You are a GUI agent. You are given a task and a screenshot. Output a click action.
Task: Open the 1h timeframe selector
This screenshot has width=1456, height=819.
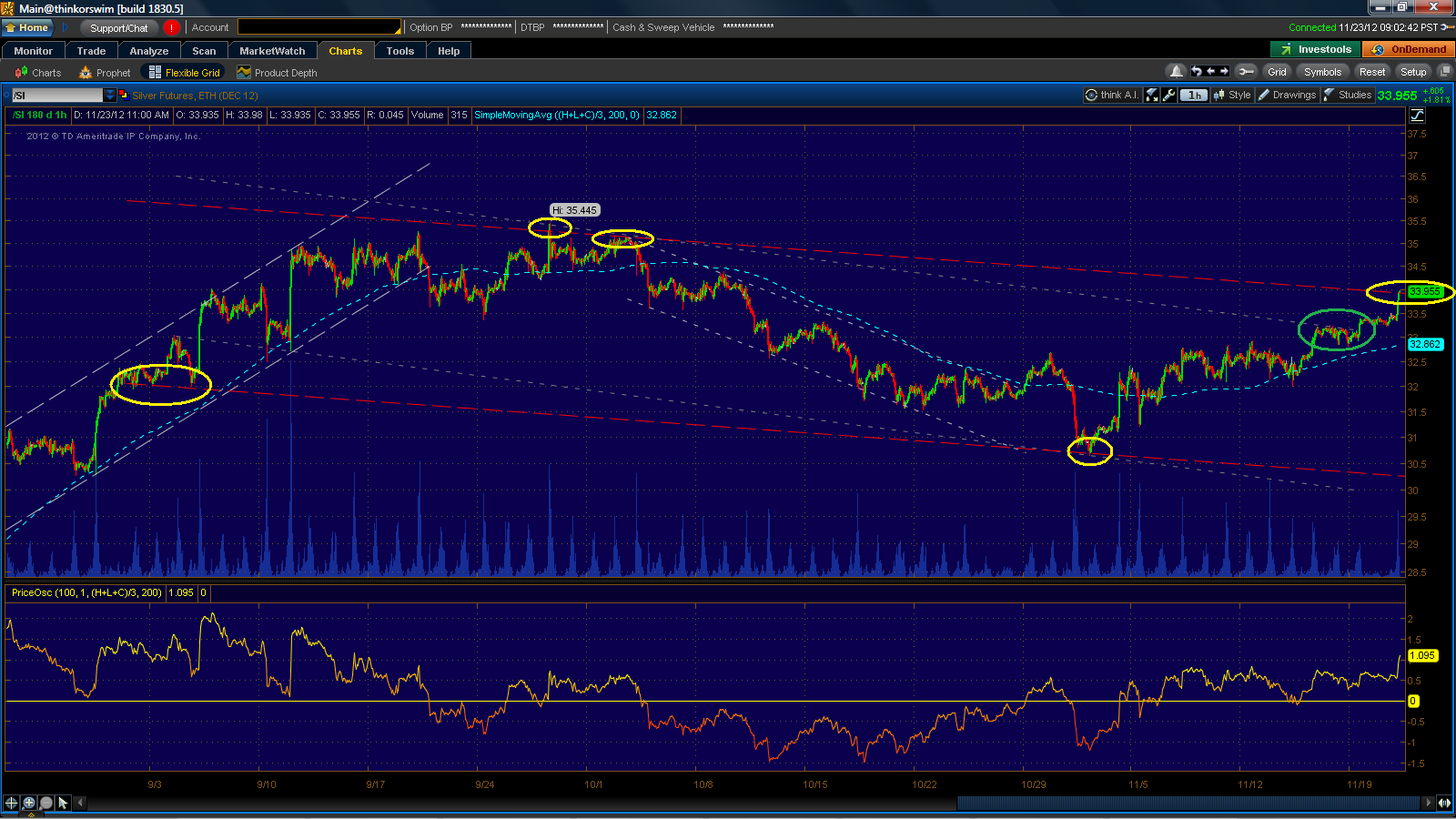point(1195,95)
